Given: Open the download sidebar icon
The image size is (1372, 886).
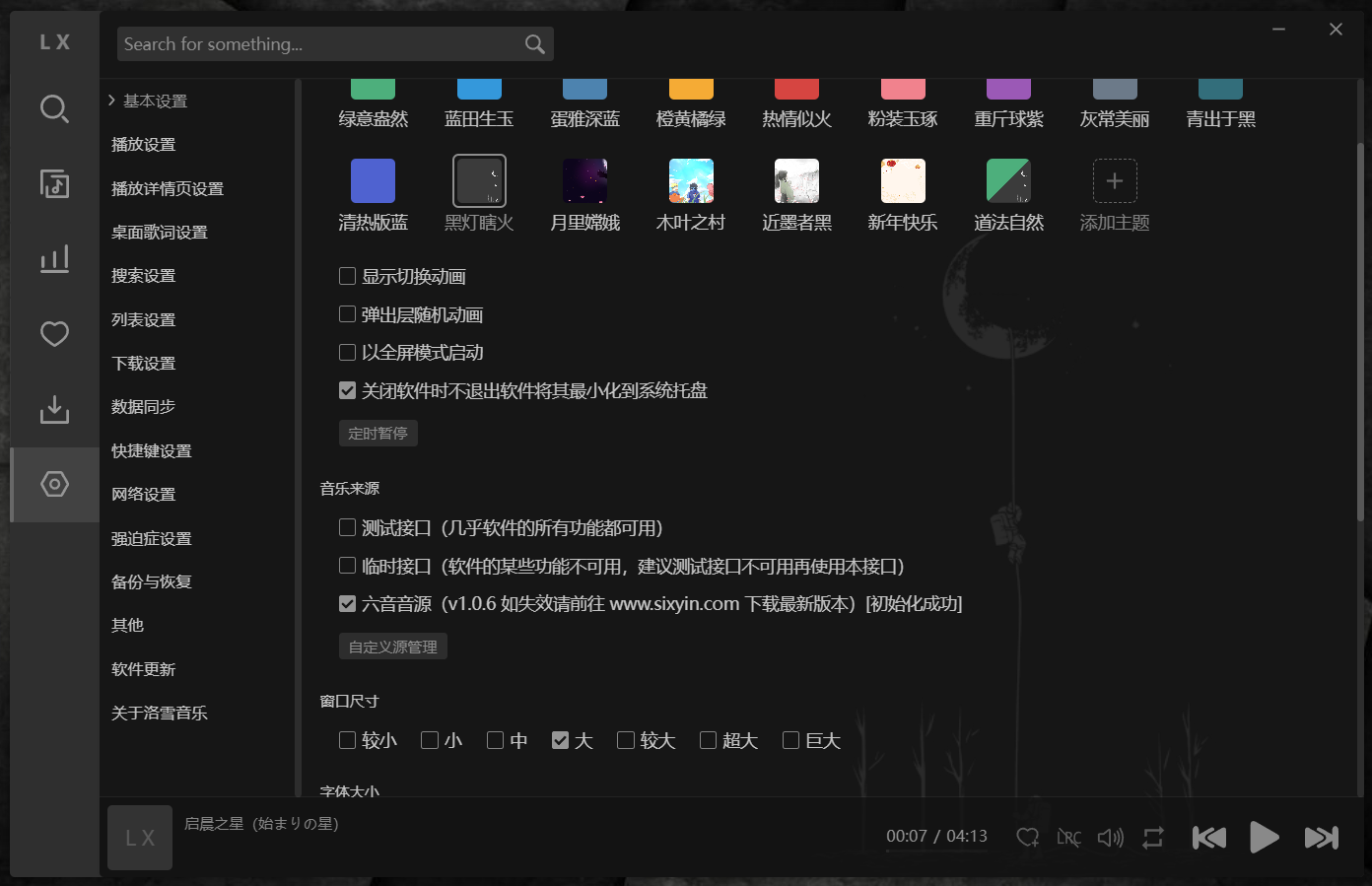Looking at the screenshot, I should tap(54, 409).
